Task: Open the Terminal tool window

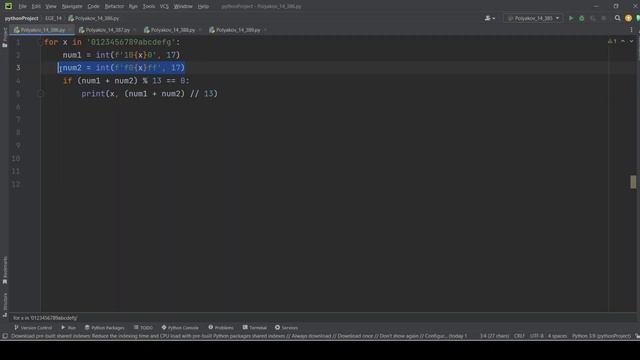Action: pos(254,328)
